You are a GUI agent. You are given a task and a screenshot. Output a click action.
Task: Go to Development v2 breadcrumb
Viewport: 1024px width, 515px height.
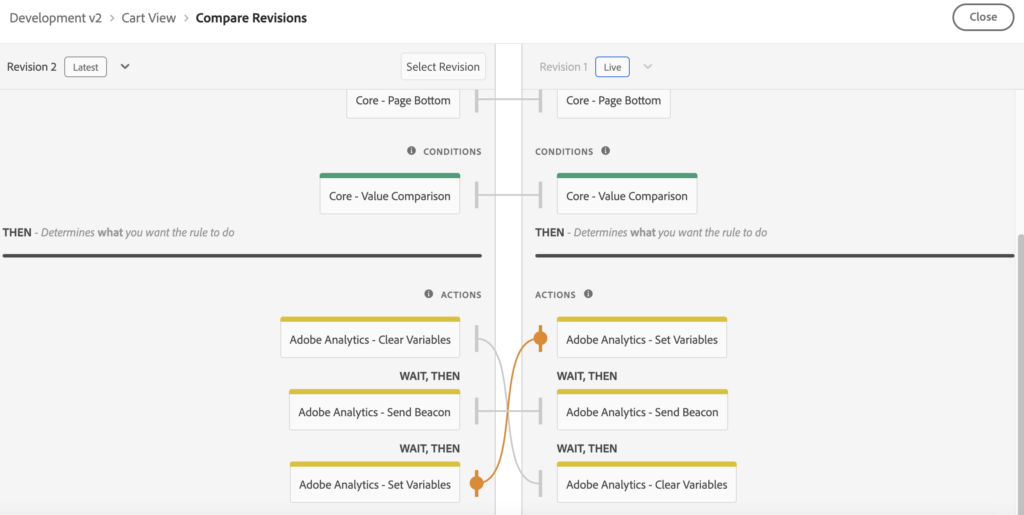tap(56, 17)
